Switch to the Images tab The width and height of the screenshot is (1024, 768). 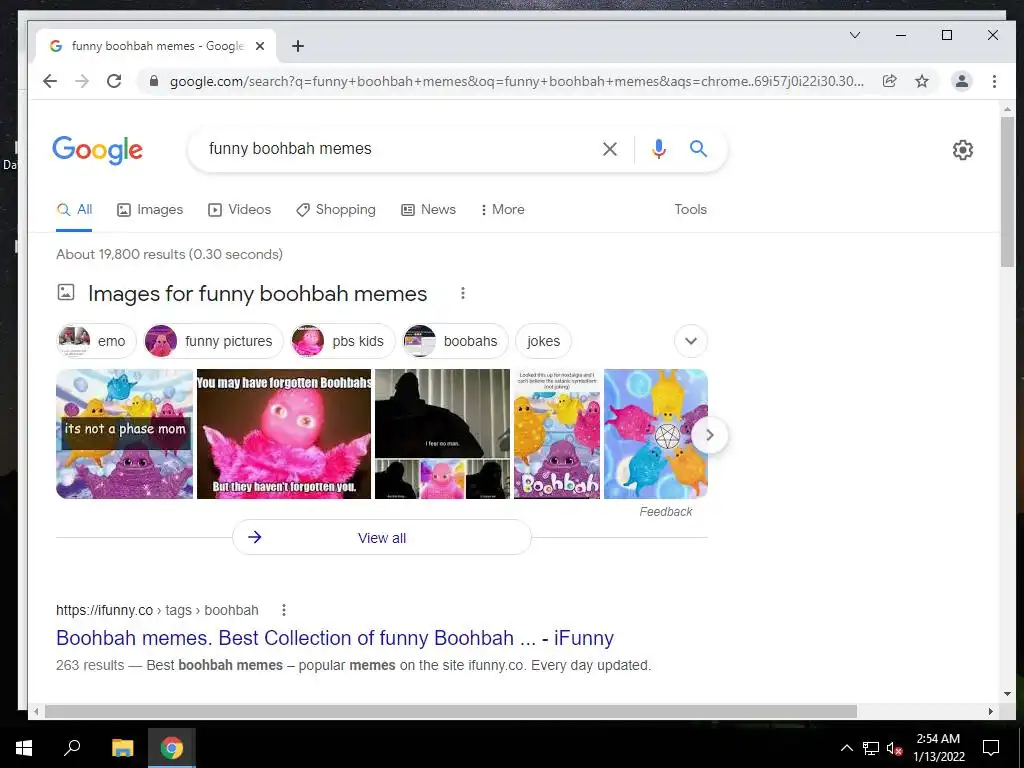[150, 210]
